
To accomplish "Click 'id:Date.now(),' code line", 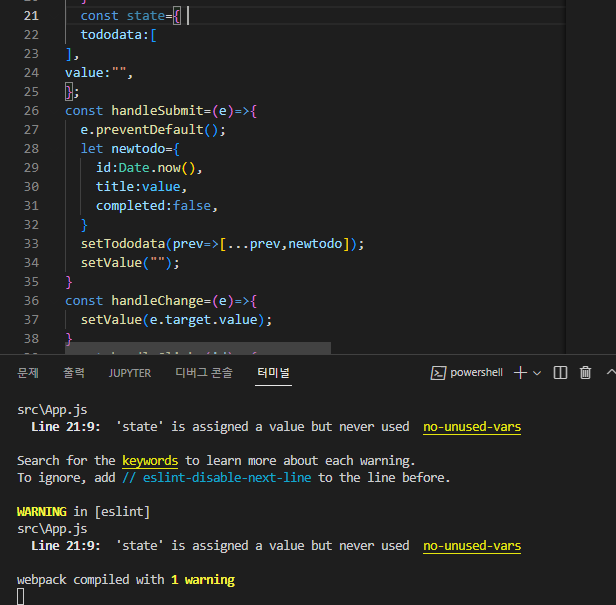I will [x=149, y=168].
